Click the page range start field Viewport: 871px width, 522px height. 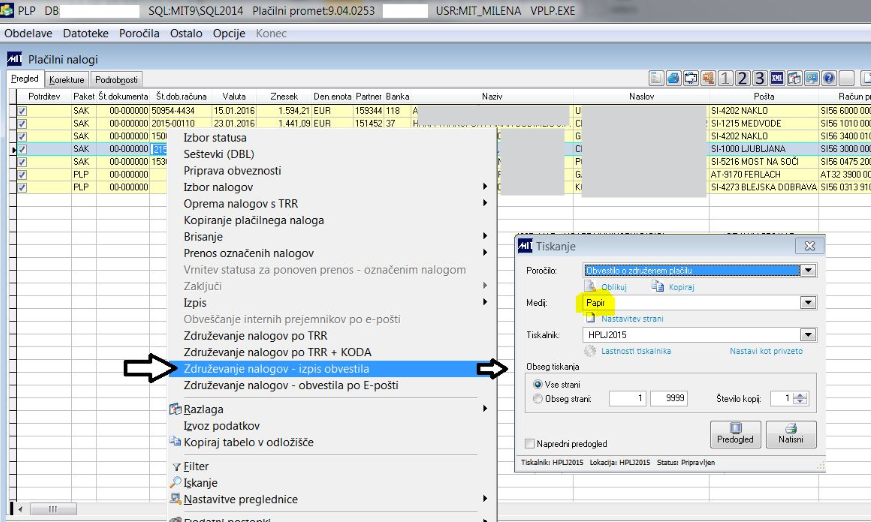628,398
